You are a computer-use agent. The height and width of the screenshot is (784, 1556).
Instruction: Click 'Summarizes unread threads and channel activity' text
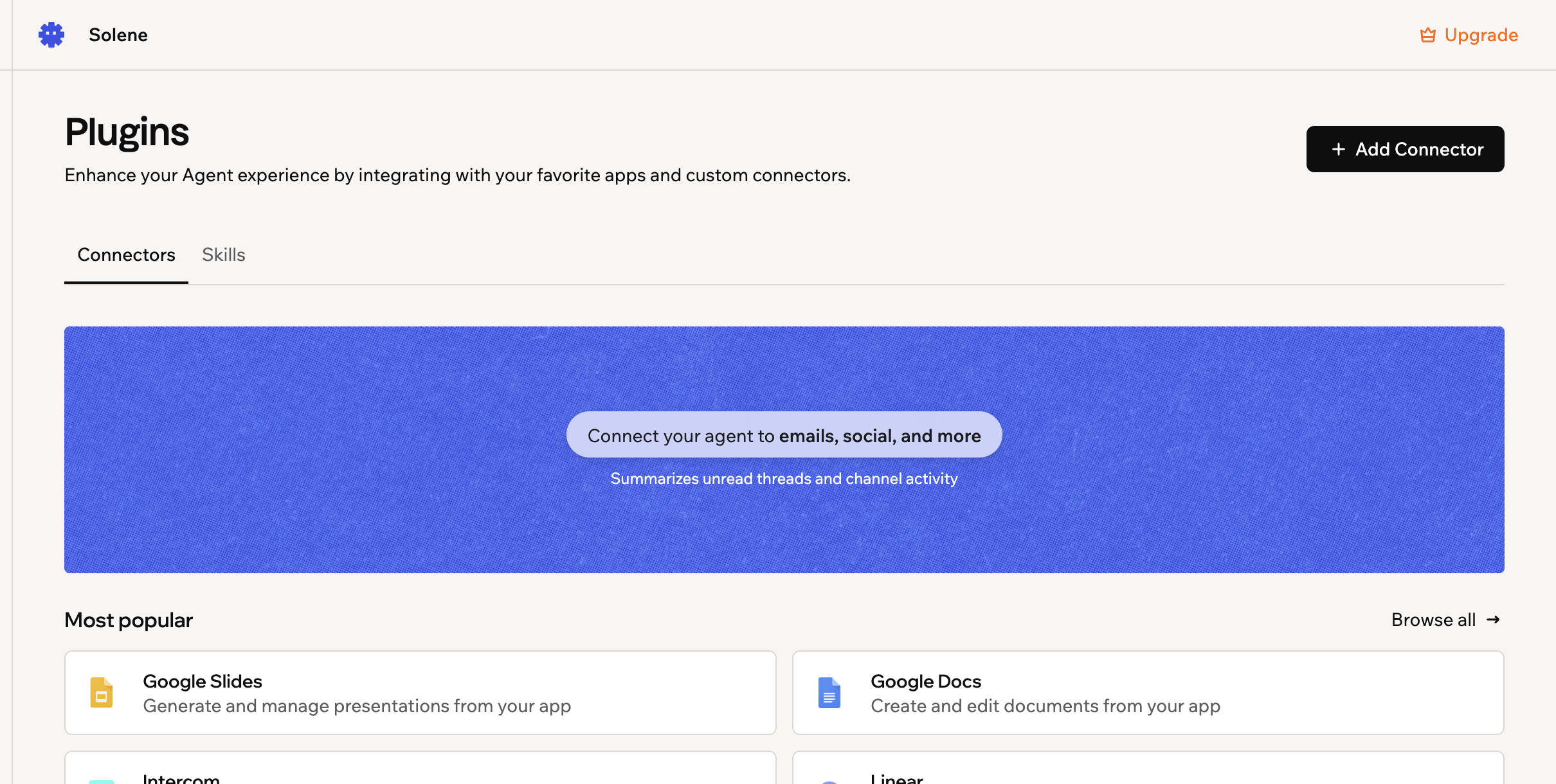point(784,479)
